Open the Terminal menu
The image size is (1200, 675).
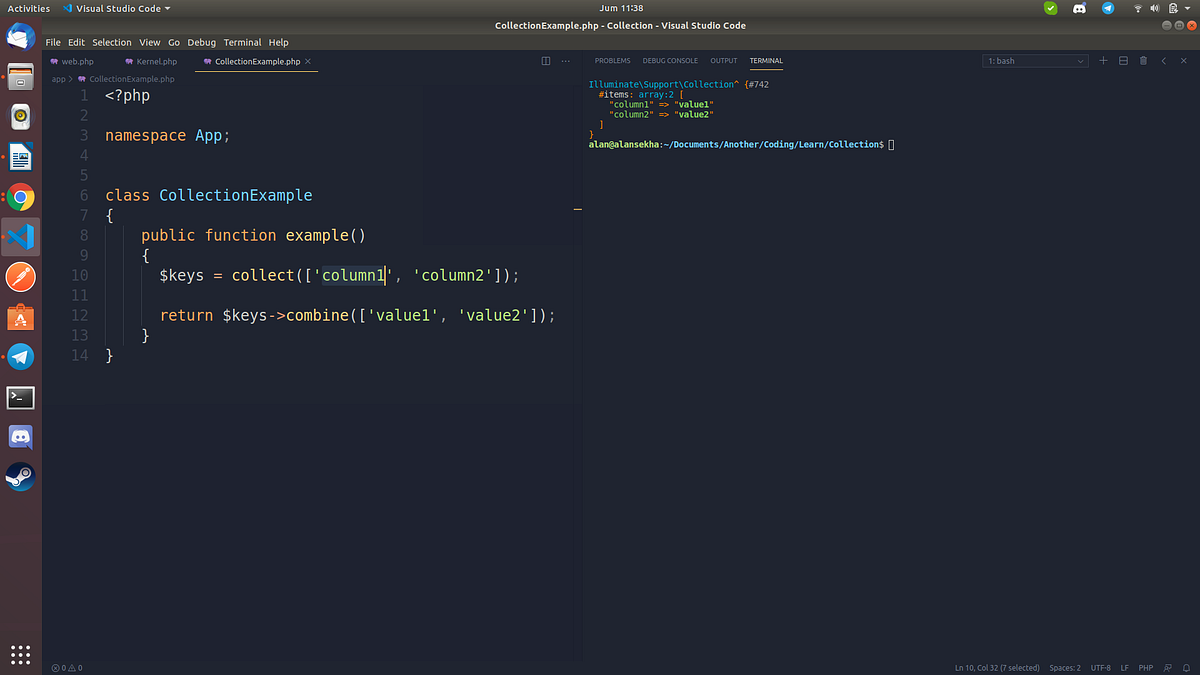click(x=242, y=42)
